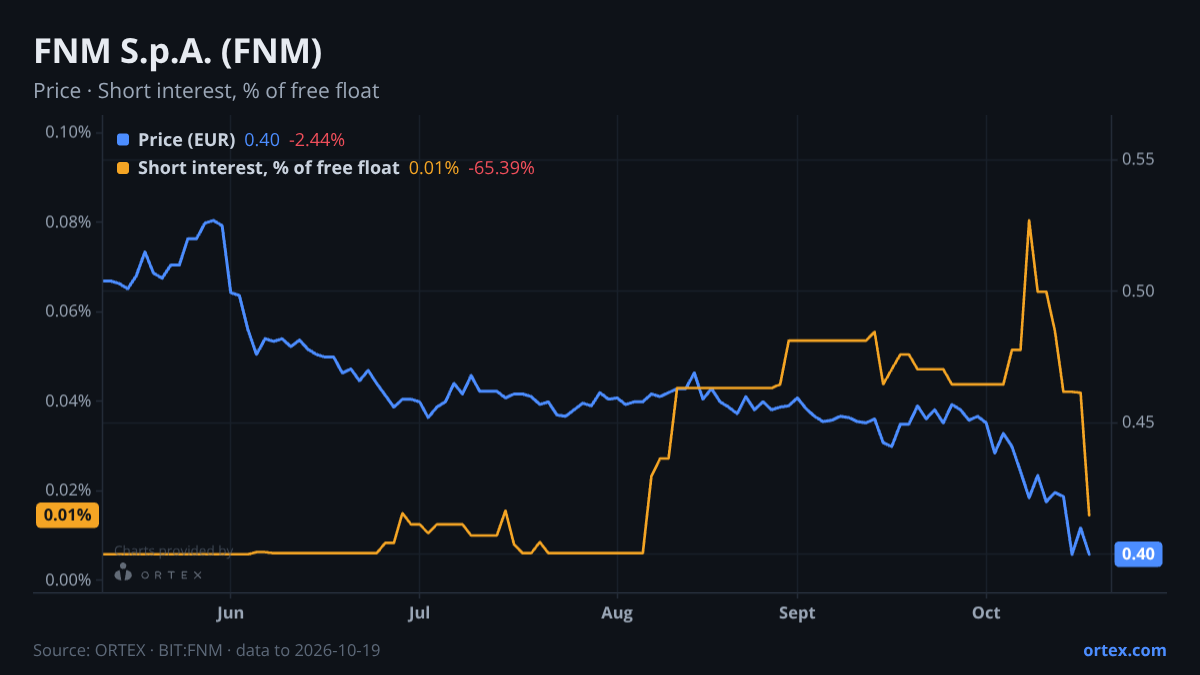Click the orange Short interest legend swatch
This screenshot has height=675, width=1200.
tap(123, 168)
